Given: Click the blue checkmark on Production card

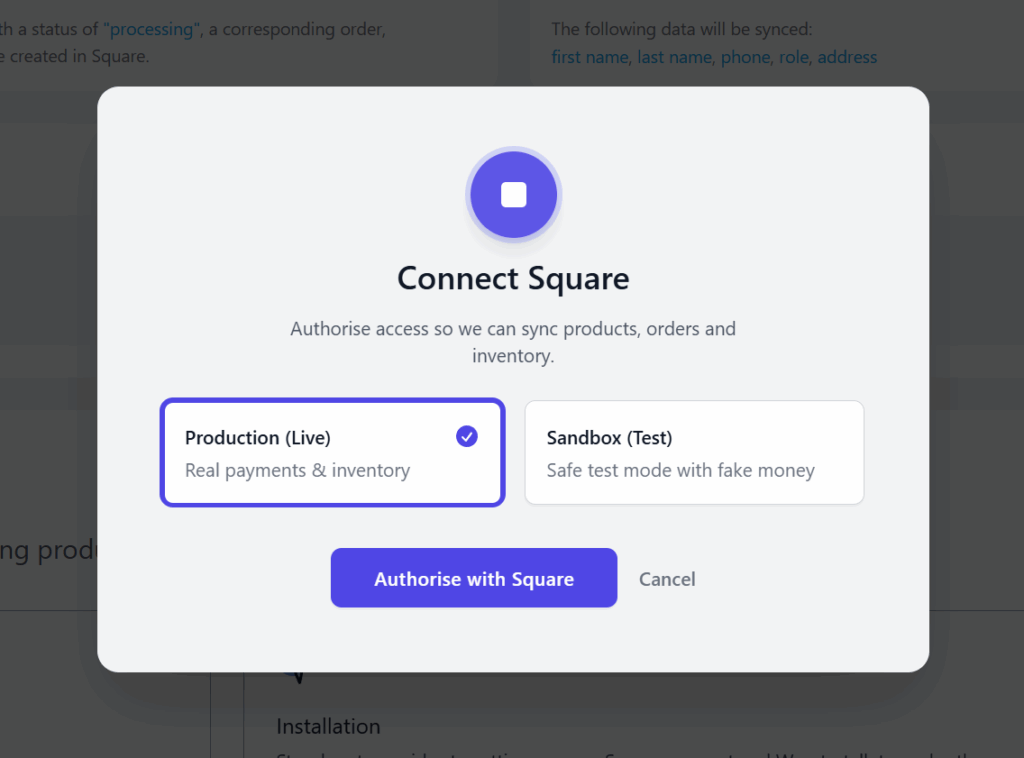Looking at the screenshot, I should pos(466,436).
